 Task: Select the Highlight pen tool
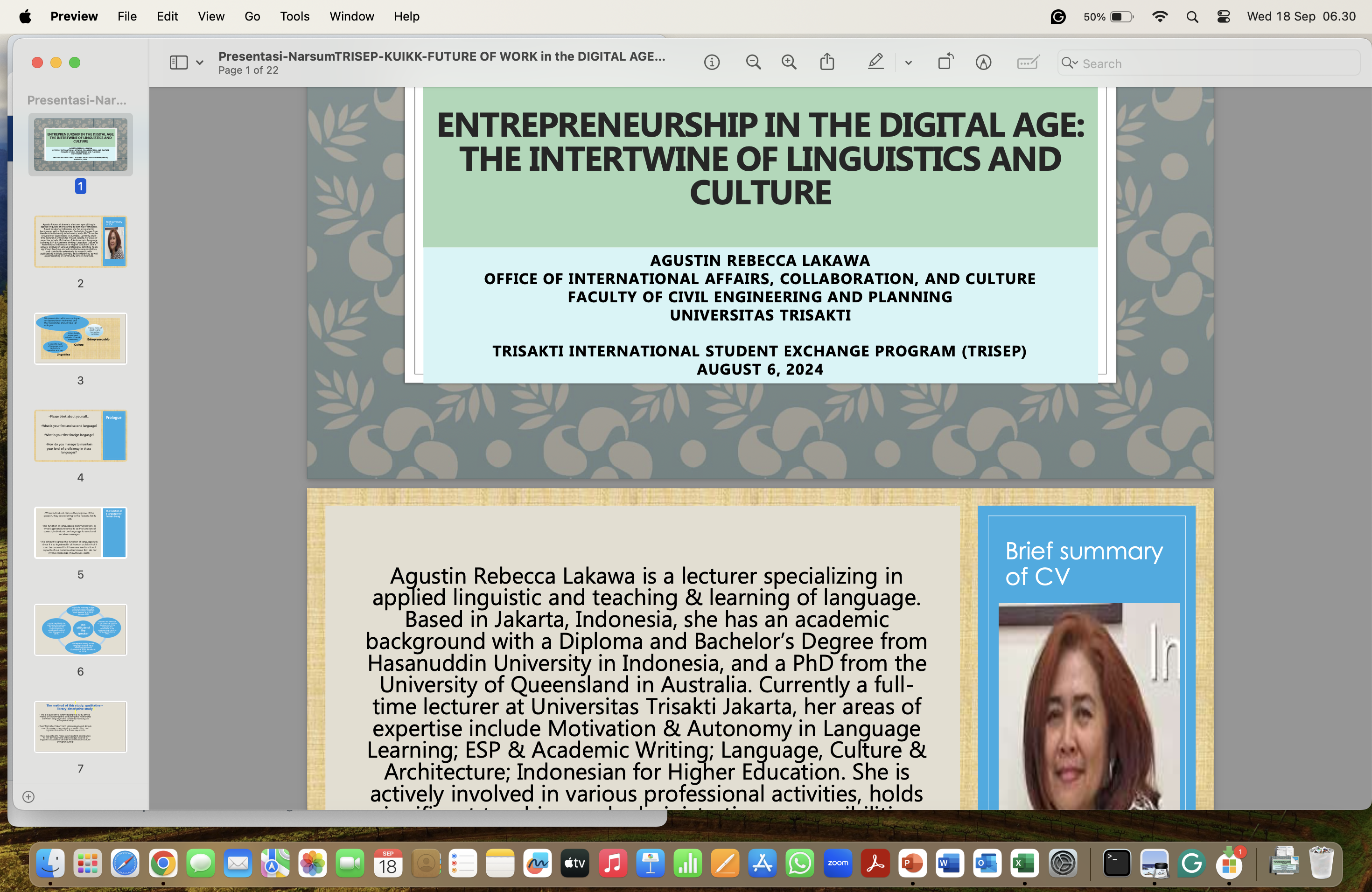tap(875, 62)
